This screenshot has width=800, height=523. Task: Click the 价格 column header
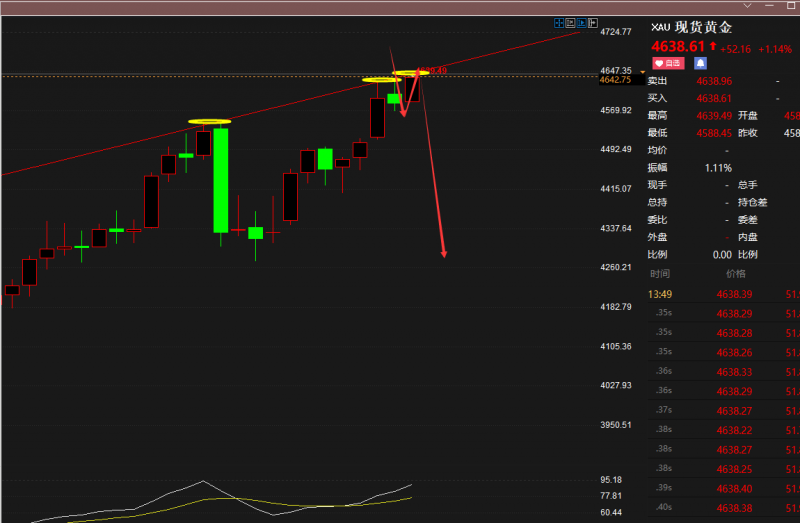(736, 273)
